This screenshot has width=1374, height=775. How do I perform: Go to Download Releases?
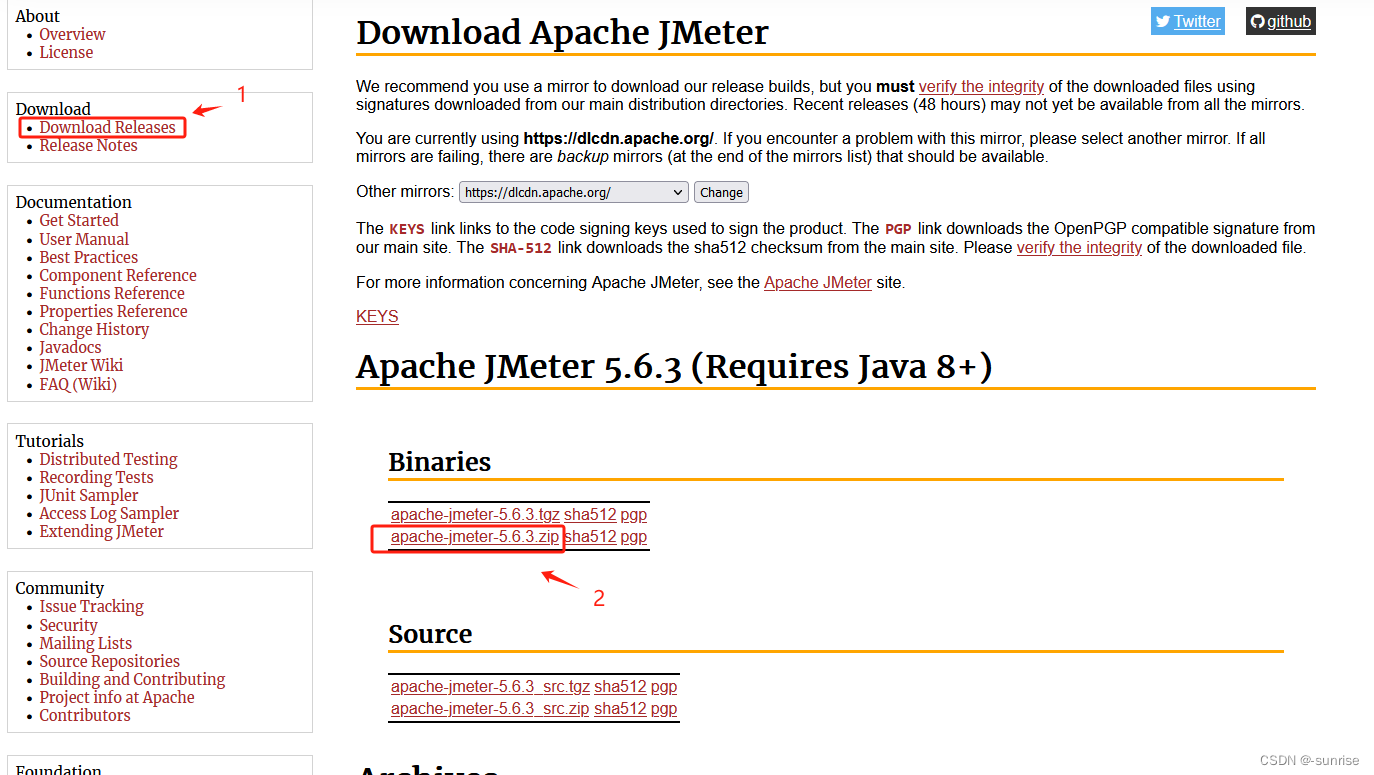coord(108,127)
